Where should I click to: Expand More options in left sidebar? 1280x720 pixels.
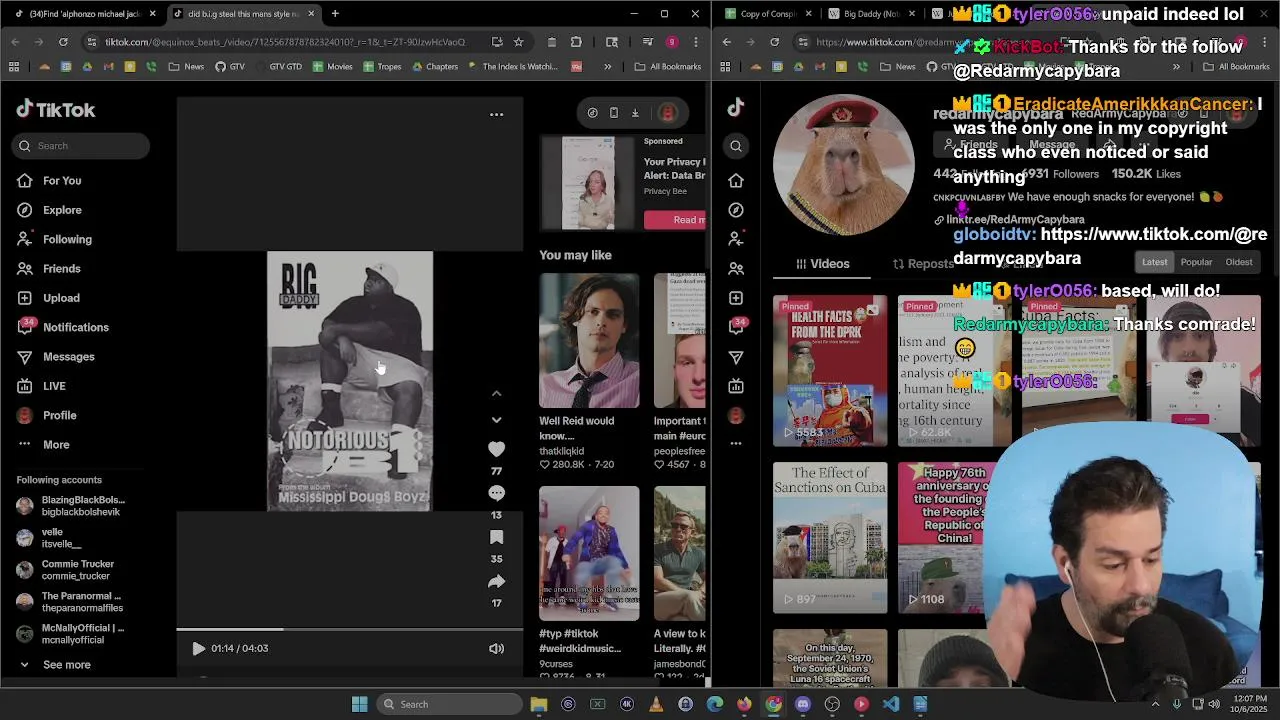point(43,445)
